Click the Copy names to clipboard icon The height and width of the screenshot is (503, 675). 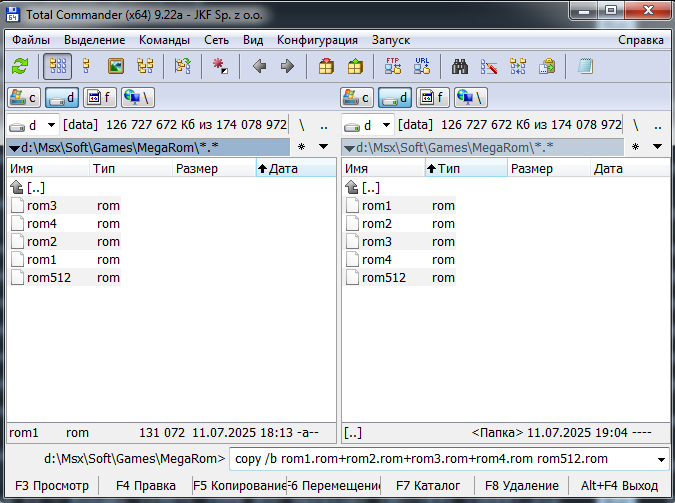point(547,66)
